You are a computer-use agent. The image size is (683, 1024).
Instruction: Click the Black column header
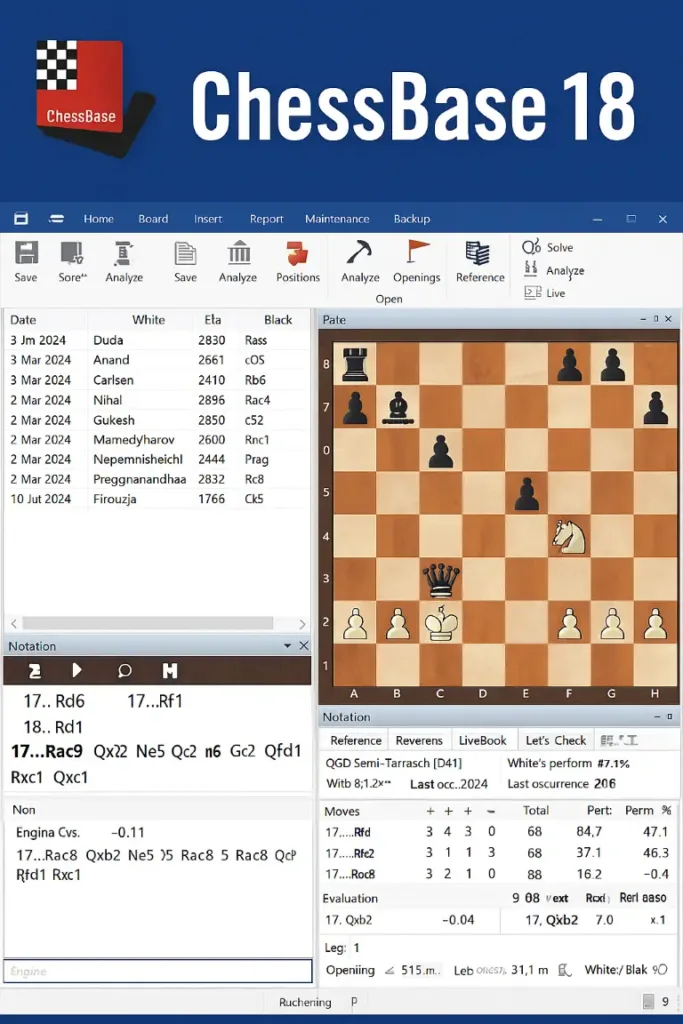point(278,320)
